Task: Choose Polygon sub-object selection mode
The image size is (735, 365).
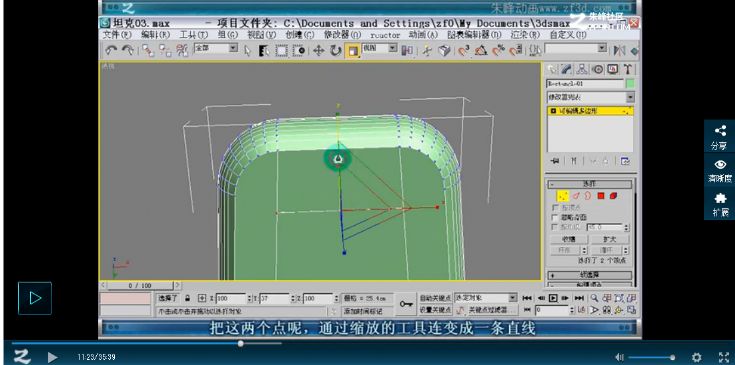Action: [x=601, y=196]
